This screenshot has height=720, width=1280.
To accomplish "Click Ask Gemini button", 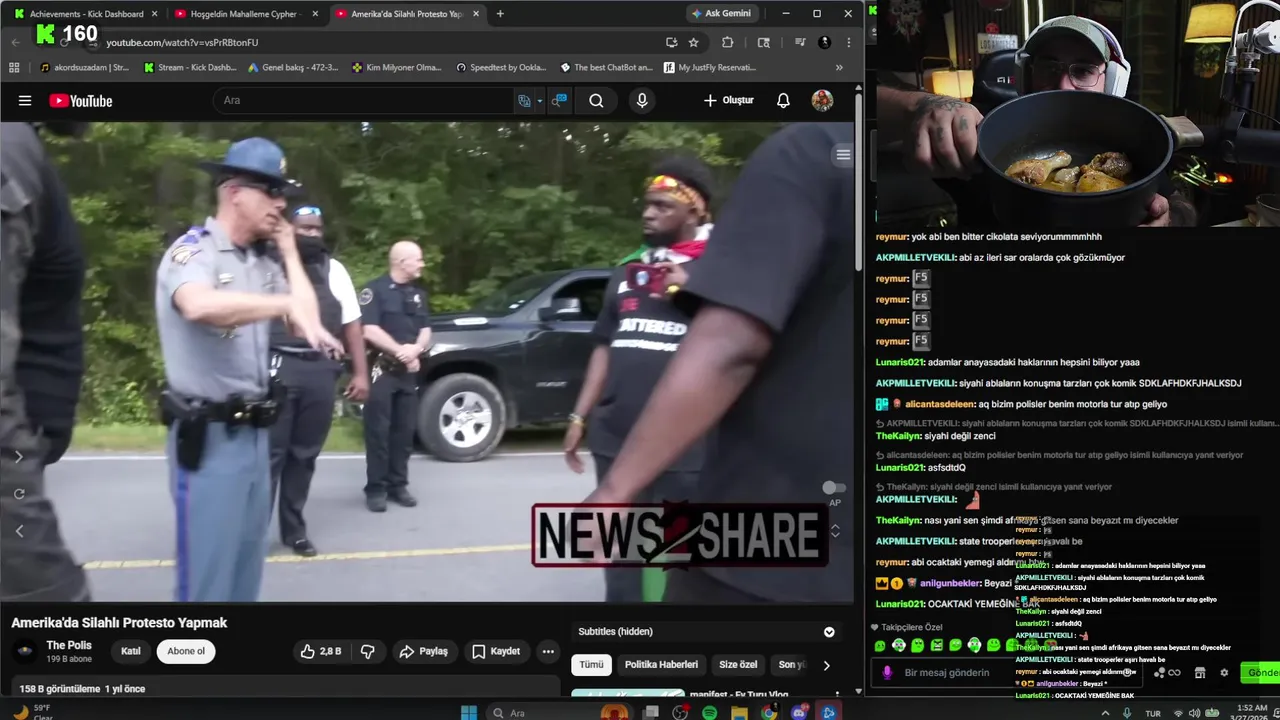I will (x=720, y=14).
